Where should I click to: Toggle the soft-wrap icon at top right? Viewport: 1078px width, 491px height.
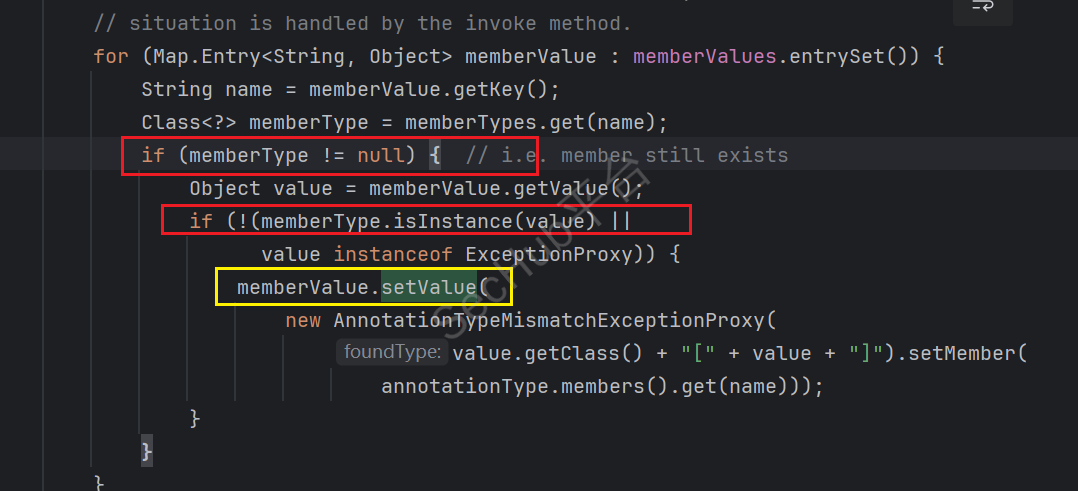coord(983,7)
